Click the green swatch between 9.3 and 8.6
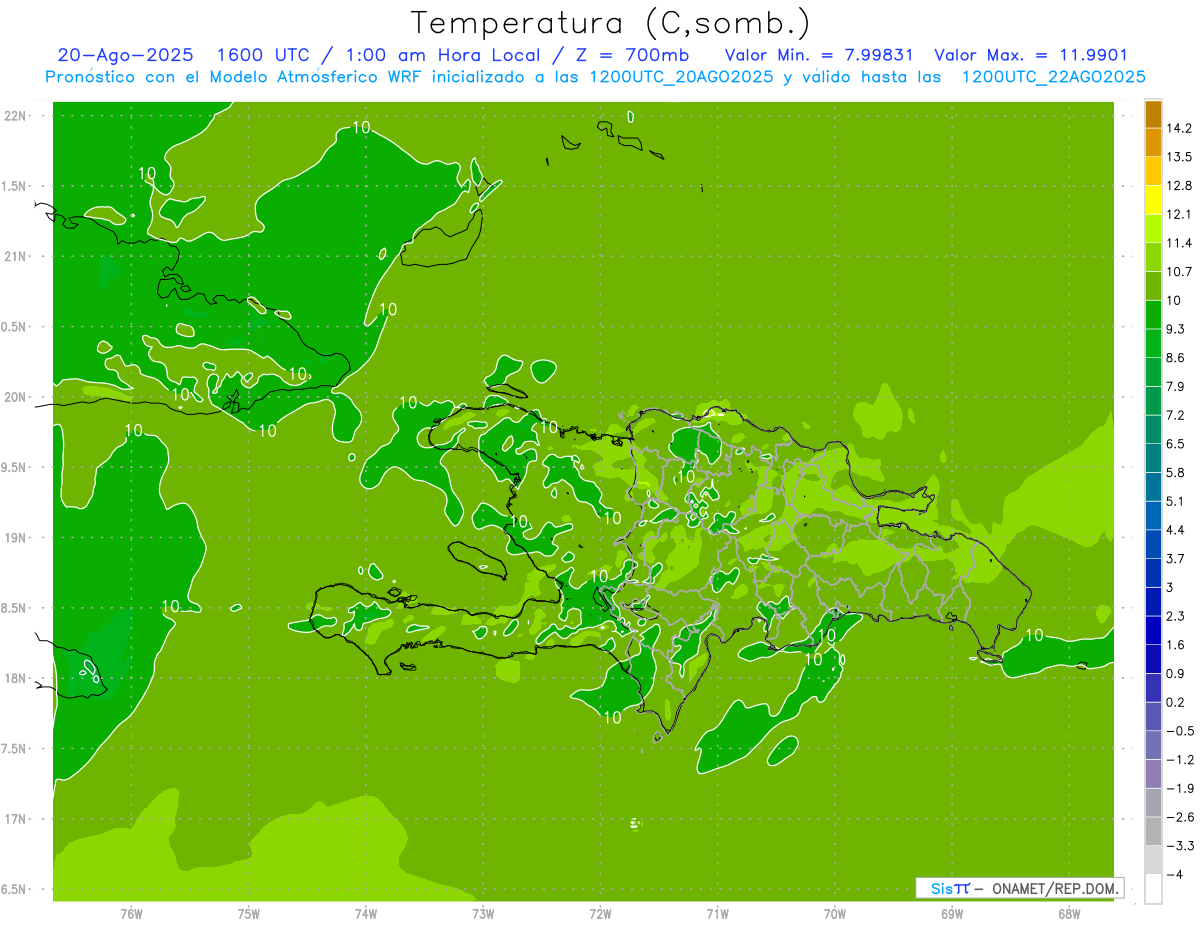This screenshot has height=927, width=1200. click(x=1153, y=343)
